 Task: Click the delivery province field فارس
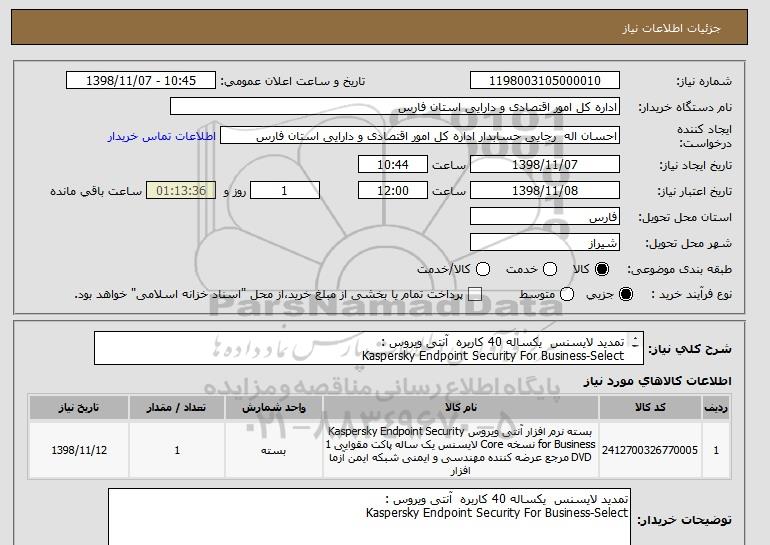545,217
